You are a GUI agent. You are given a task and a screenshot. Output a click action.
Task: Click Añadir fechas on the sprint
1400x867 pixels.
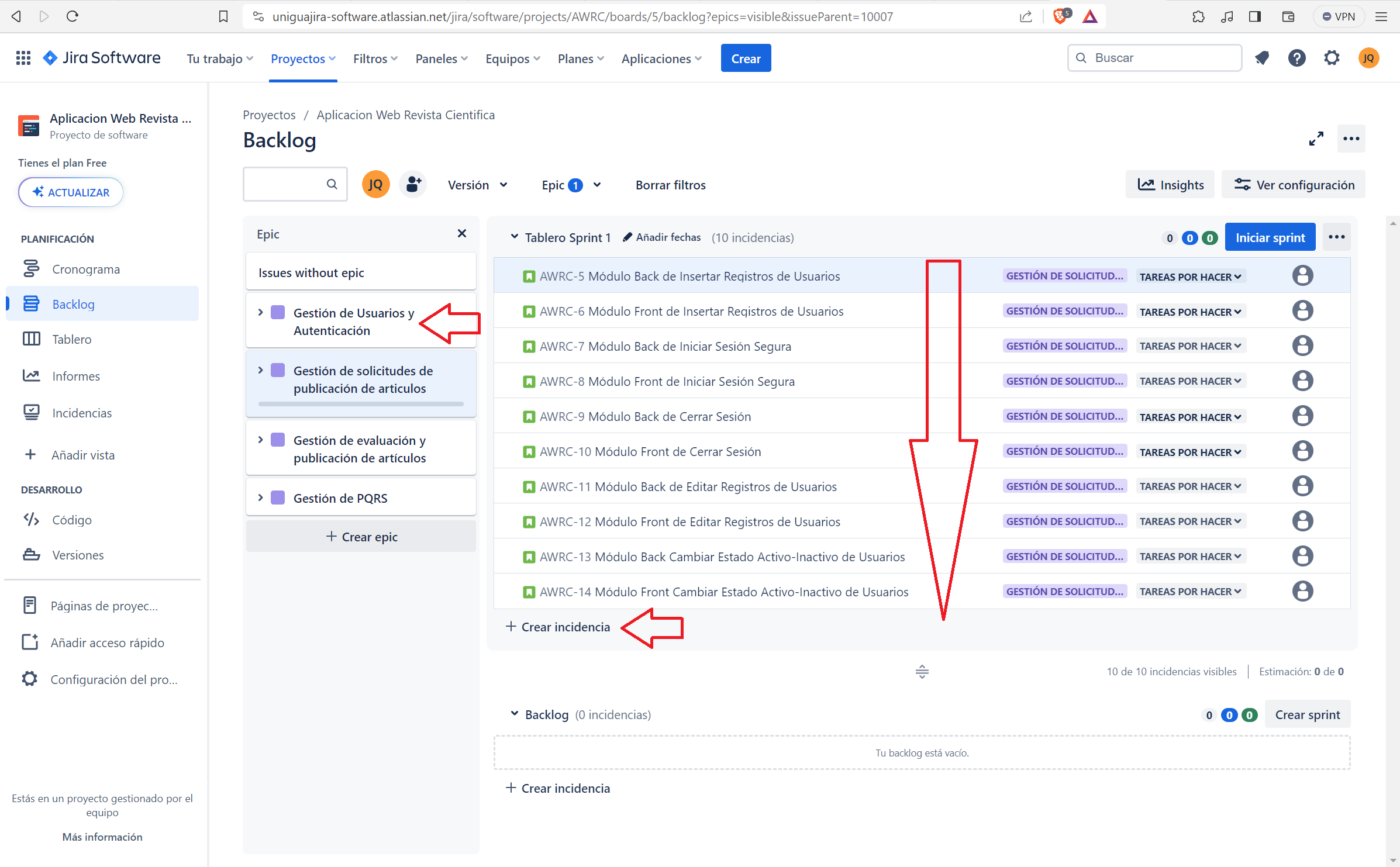pyautogui.click(x=662, y=237)
